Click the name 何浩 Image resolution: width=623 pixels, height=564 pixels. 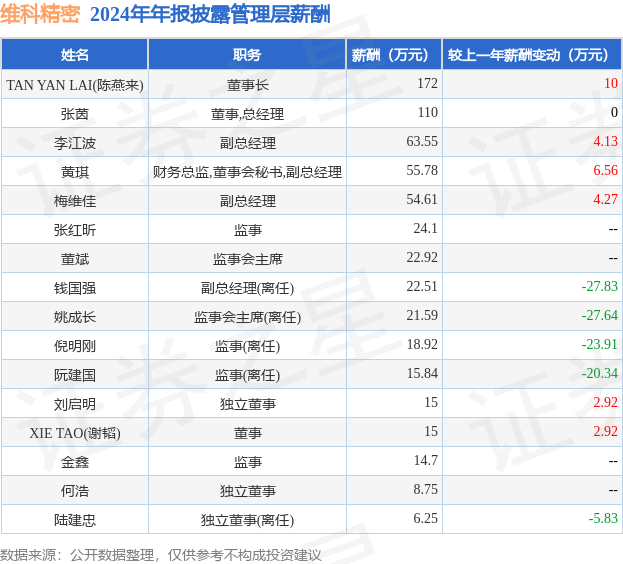(x=75, y=491)
